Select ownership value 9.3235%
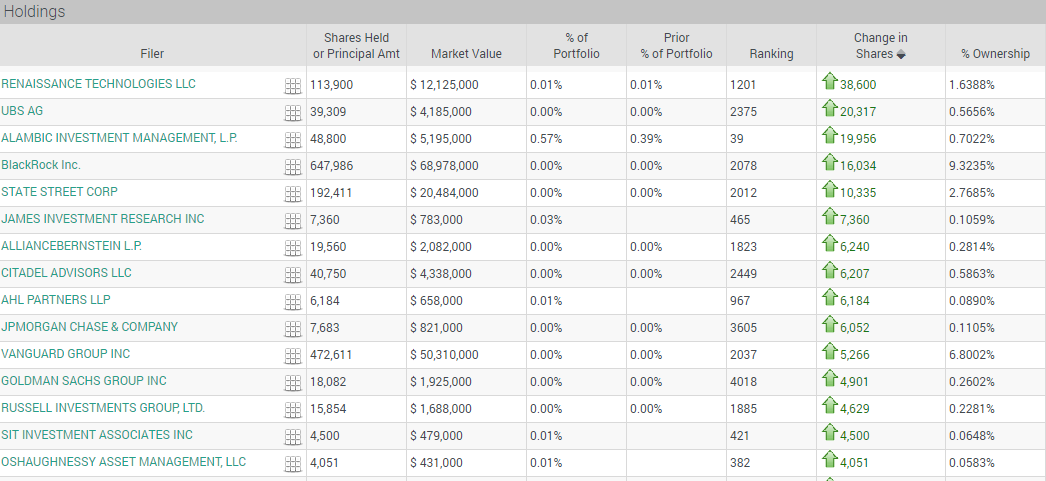Screen dimensions: 1046x481 972,166
